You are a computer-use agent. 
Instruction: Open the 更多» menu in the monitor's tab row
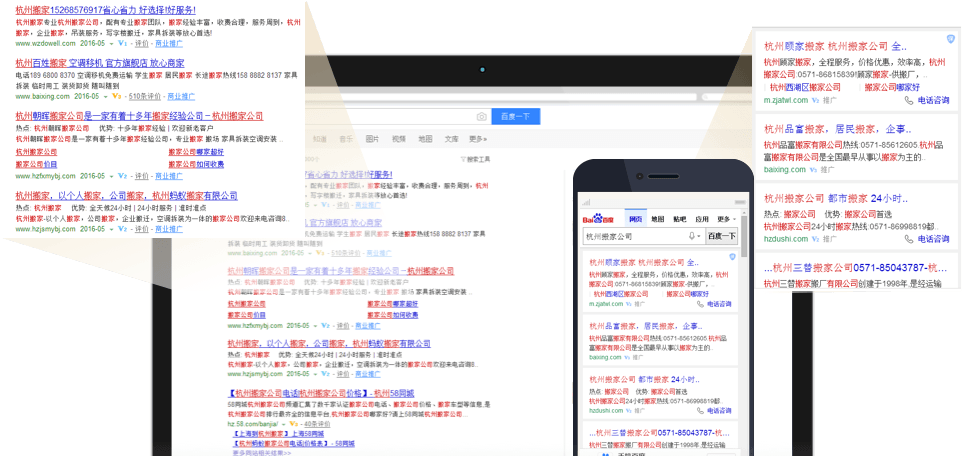click(x=477, y=140)
